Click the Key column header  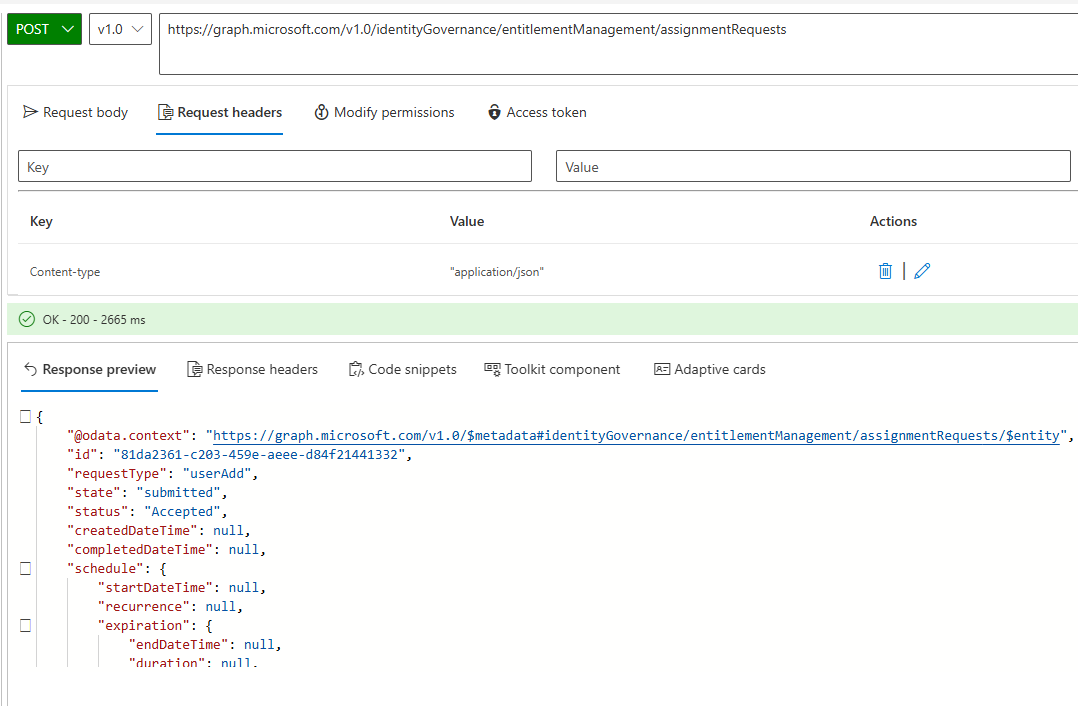(x=41, y=221)
